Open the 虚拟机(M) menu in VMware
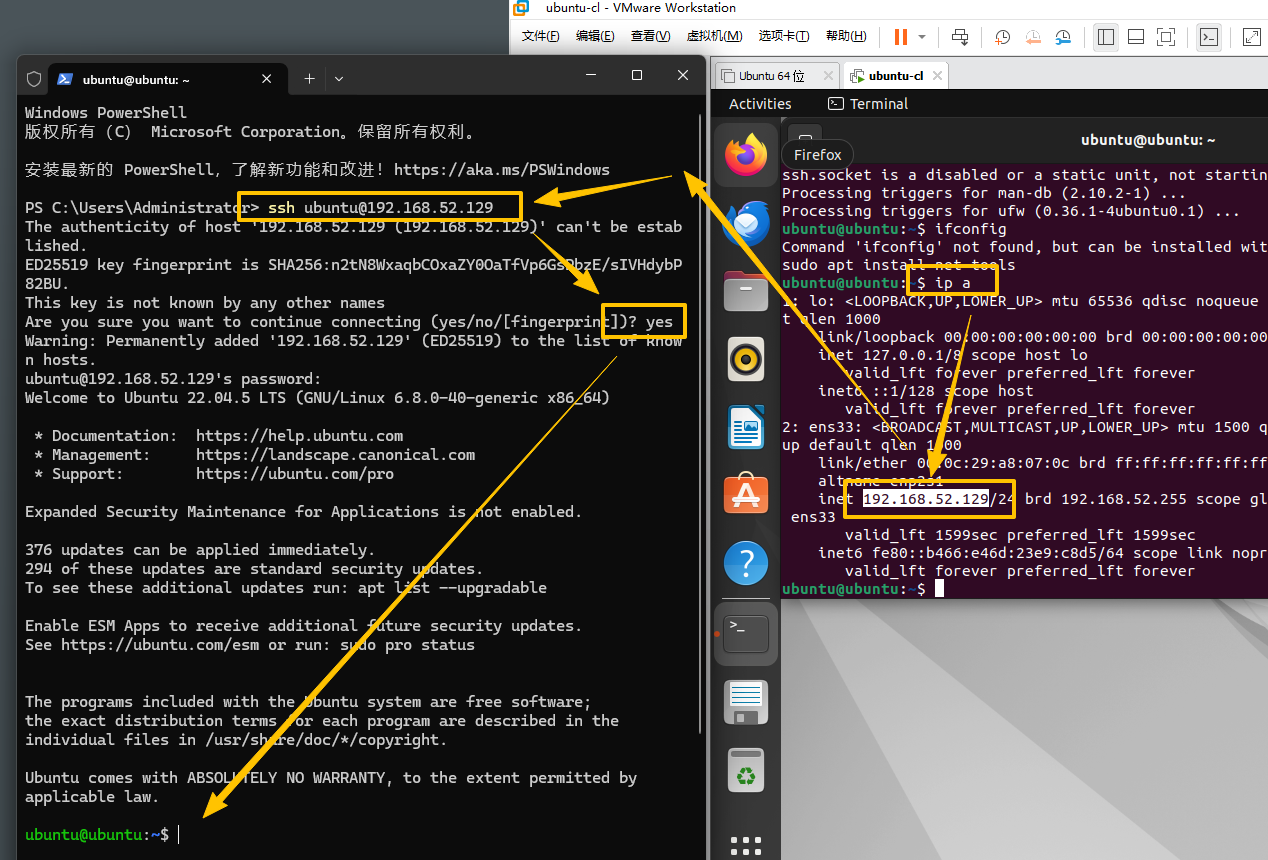The height and width of the screenshot is (860, 1268). (x=714, y=36)
